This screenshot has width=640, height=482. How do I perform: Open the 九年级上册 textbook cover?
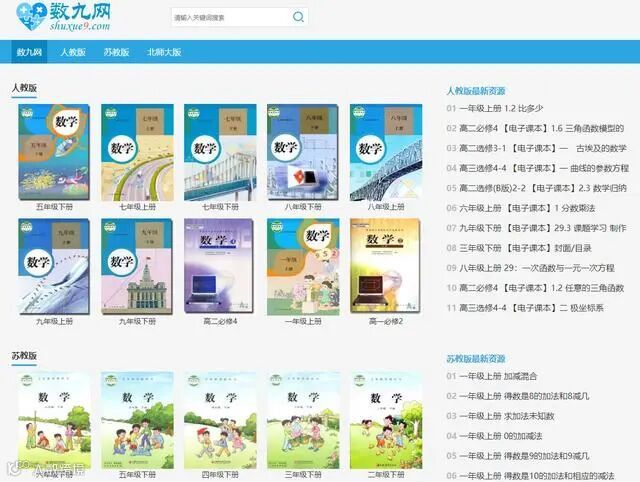click(54, 267)
